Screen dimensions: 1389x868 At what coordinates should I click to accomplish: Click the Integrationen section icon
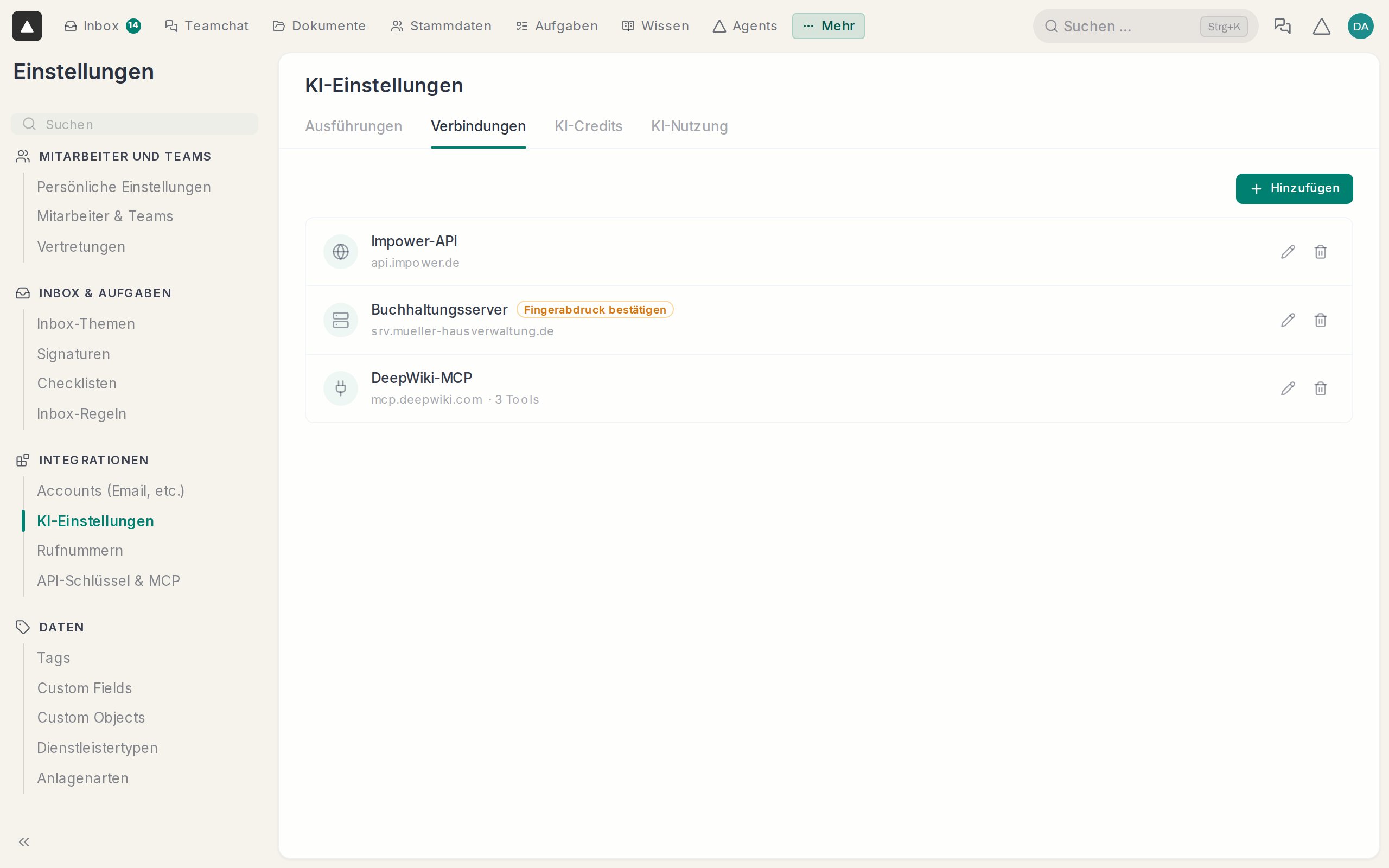(x=22, y=460)
